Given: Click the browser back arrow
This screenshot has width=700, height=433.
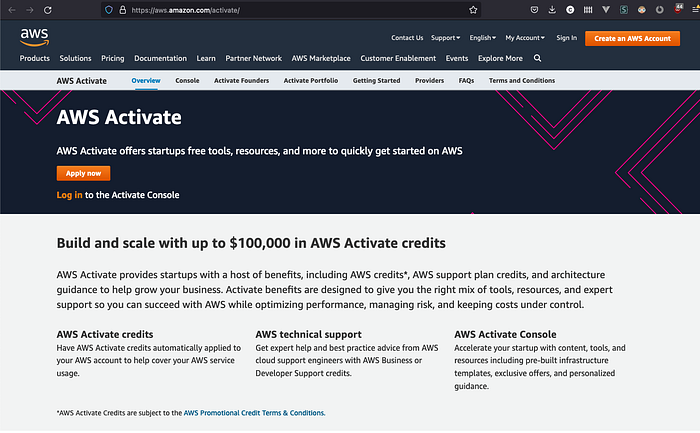Looking at the screenshot, I should pyautogui.click(x=12, y=10).
